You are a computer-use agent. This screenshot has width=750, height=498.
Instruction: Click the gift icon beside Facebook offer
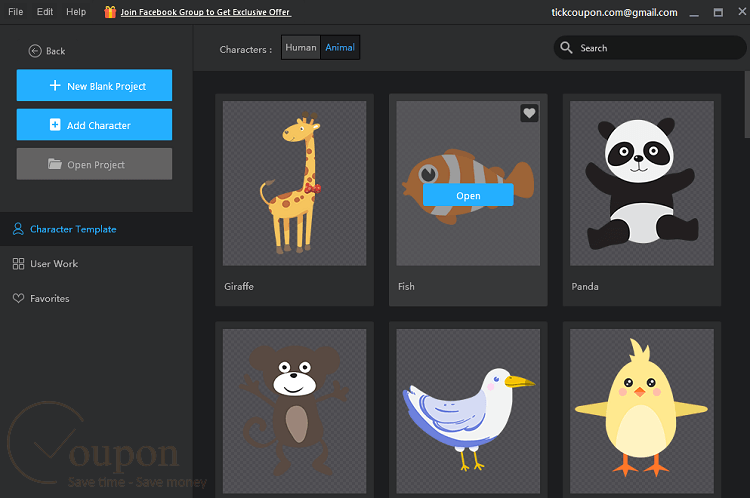(110, 12)
